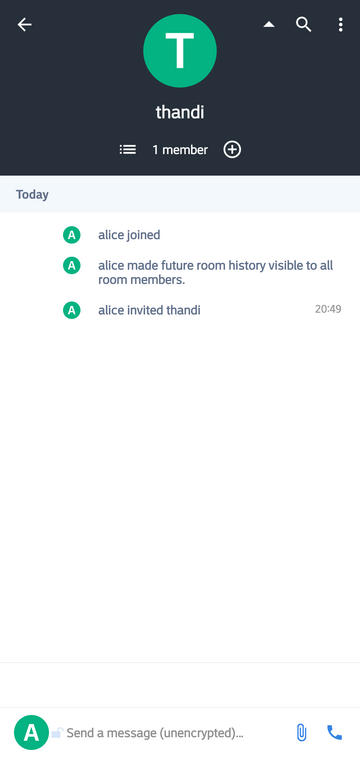
Task: Open the thandi room name details
Action: 180,112
